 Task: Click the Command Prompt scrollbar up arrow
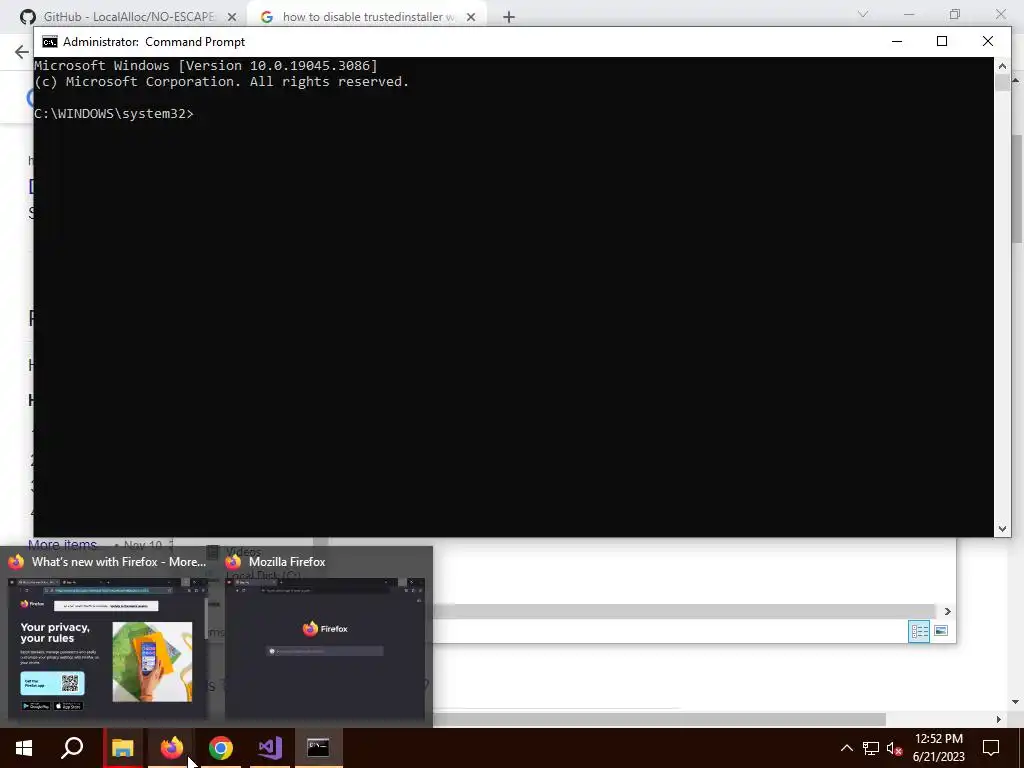tap(1002, 65)
